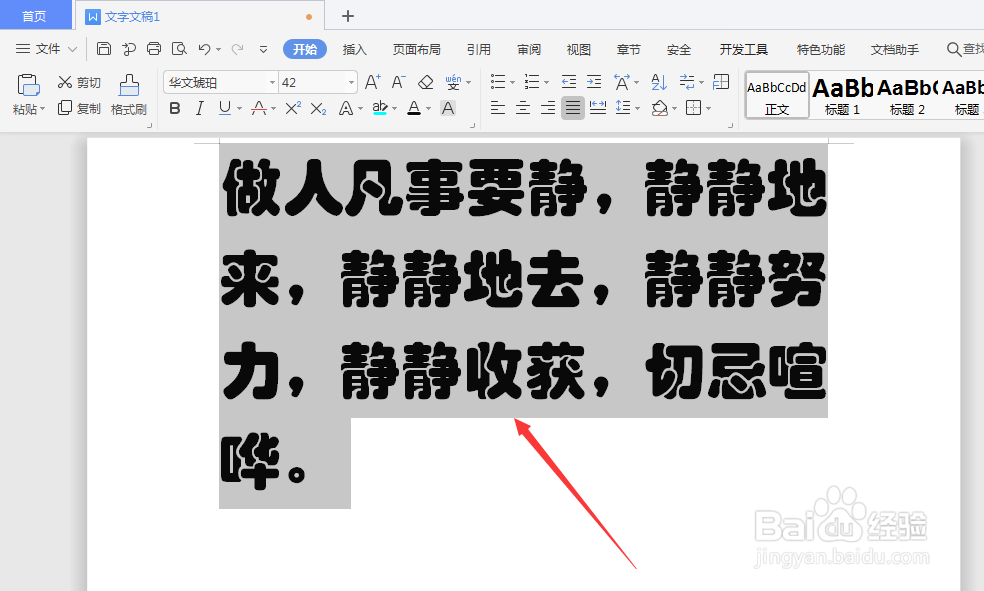Expand the 粘贴 paste options arrow

(43, 109)
